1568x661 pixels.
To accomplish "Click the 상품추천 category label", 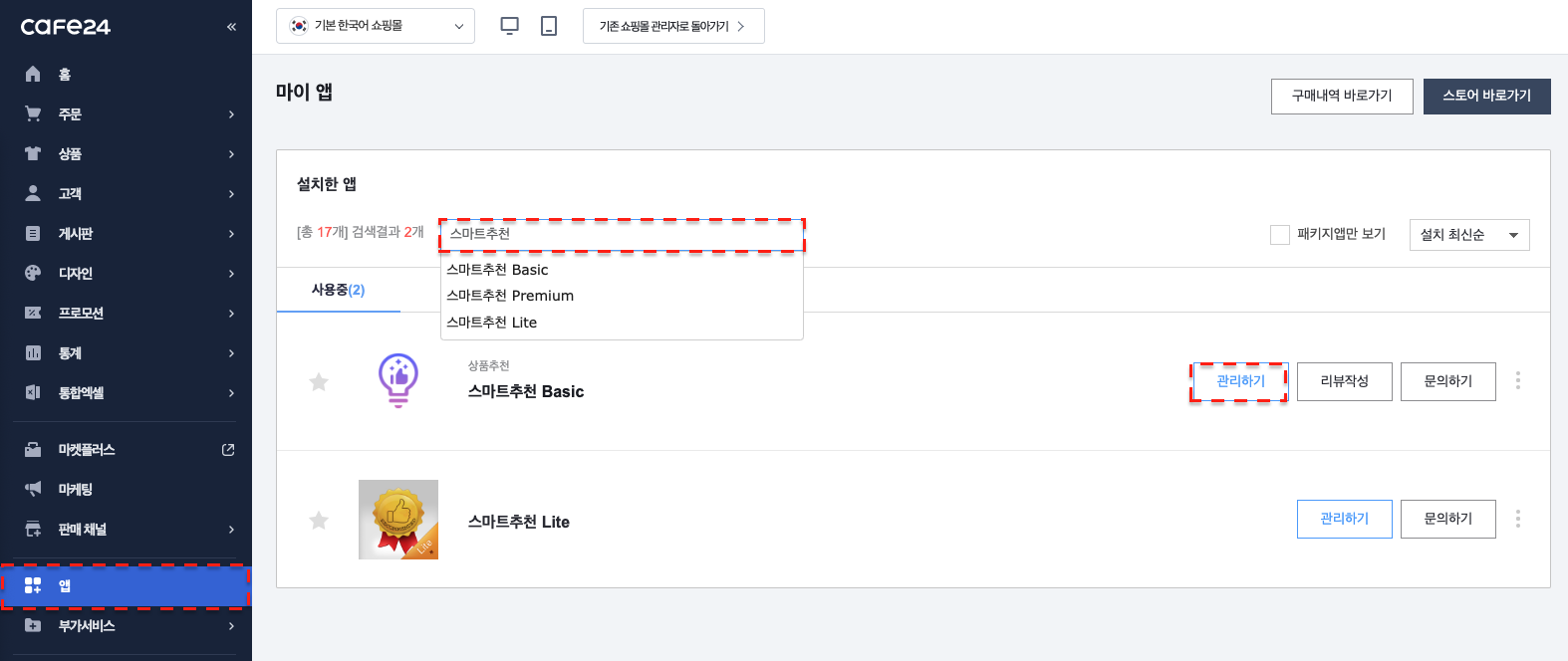I will 489,366.
